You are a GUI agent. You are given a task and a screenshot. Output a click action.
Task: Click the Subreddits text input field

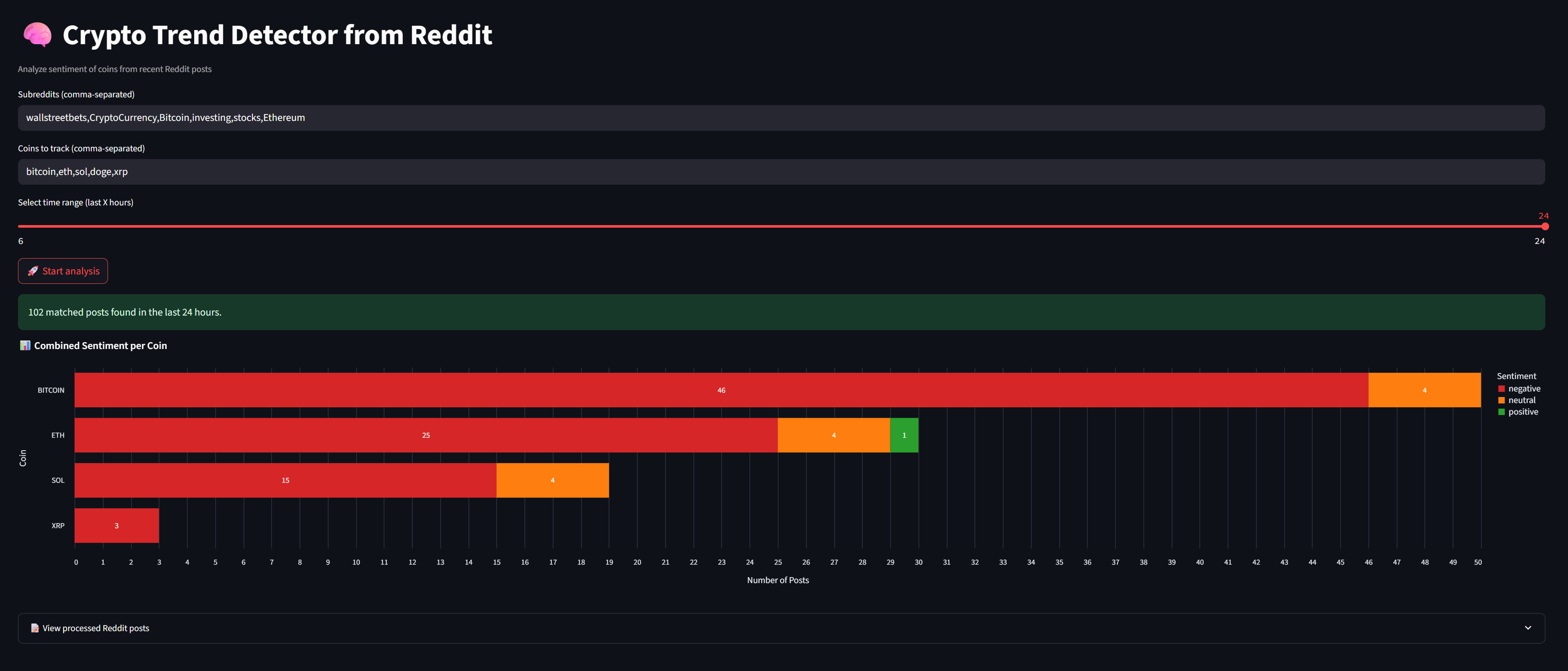781,118
